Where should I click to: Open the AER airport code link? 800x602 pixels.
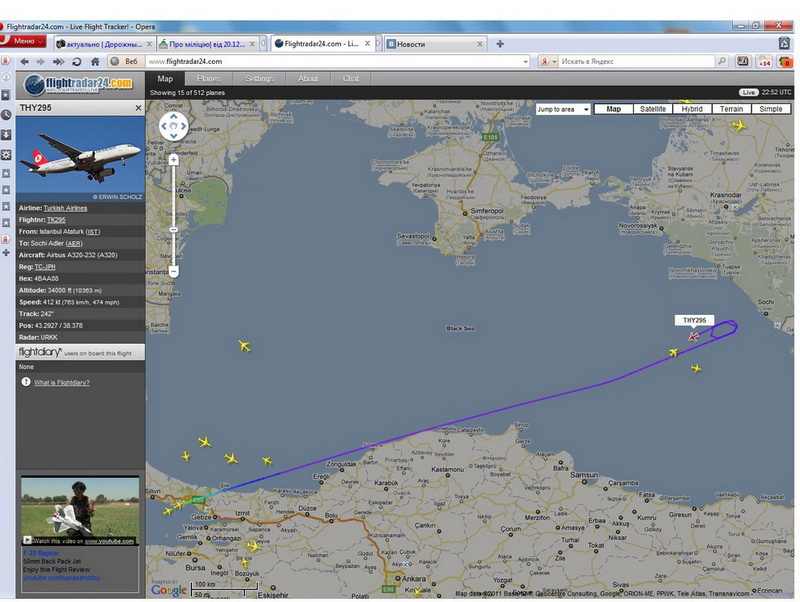coord(74,243)
